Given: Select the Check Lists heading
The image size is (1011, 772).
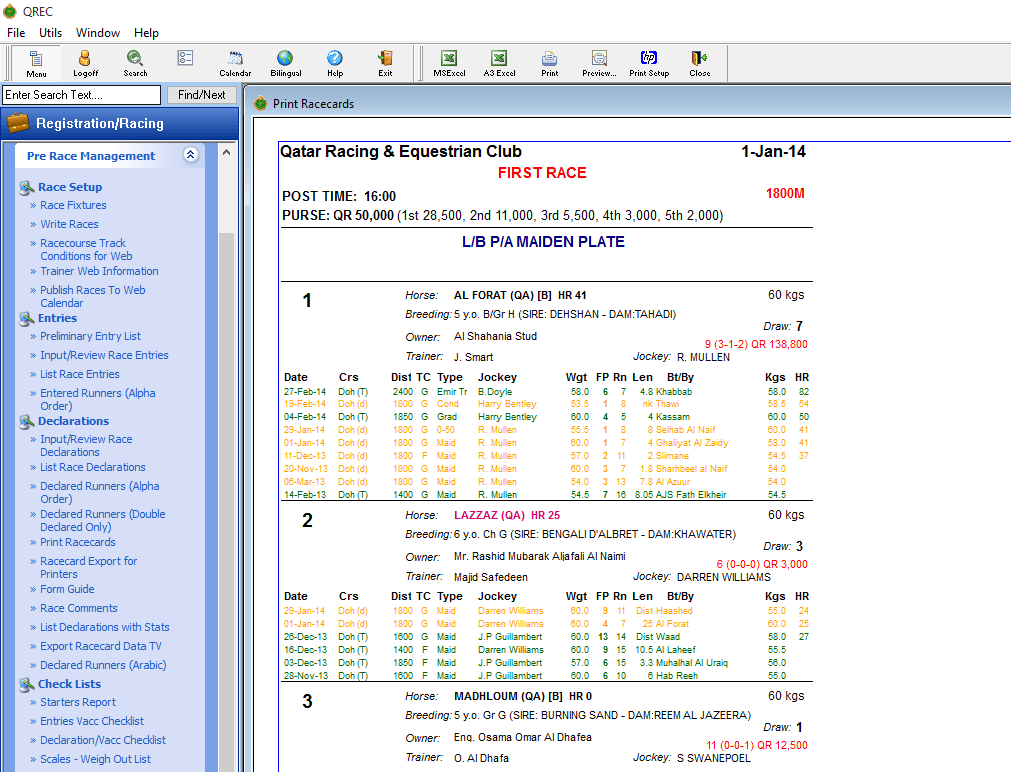Looking at the screenshot, I should (x=70, y=684).
